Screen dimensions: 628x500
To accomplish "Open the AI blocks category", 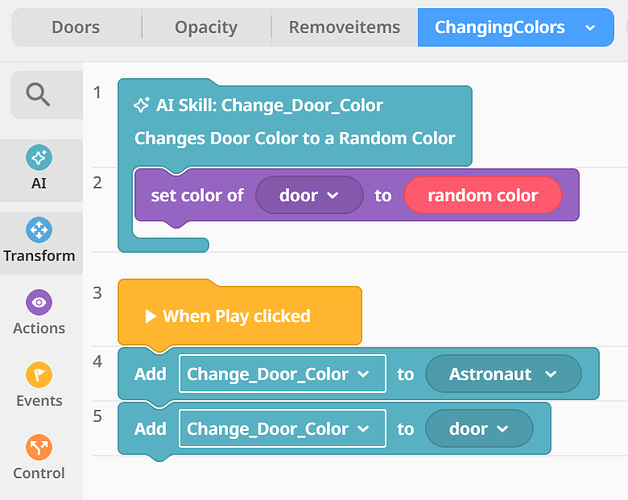I will point(39,168).
